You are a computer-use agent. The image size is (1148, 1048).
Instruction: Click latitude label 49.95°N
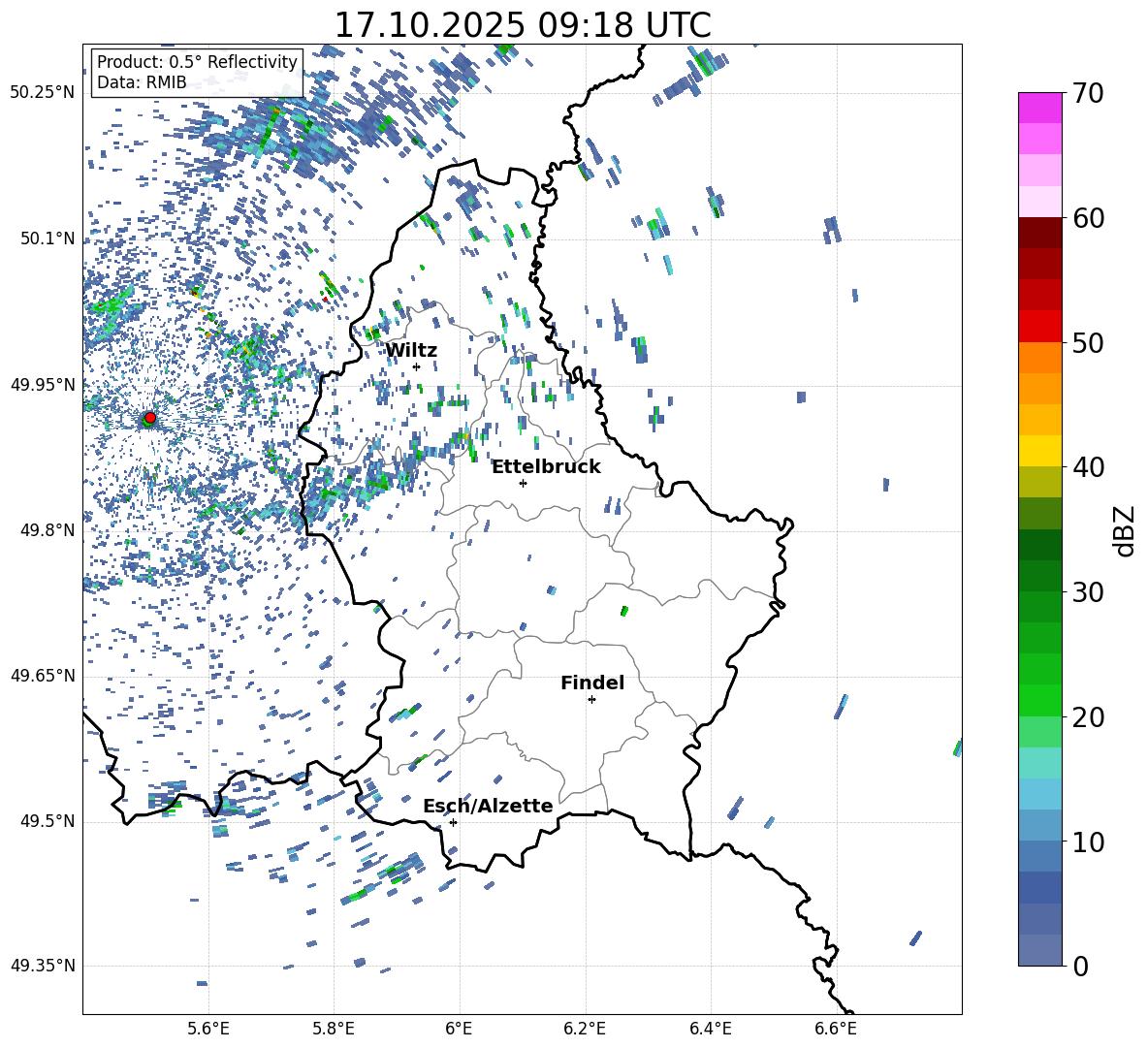(x=43, y=385)
